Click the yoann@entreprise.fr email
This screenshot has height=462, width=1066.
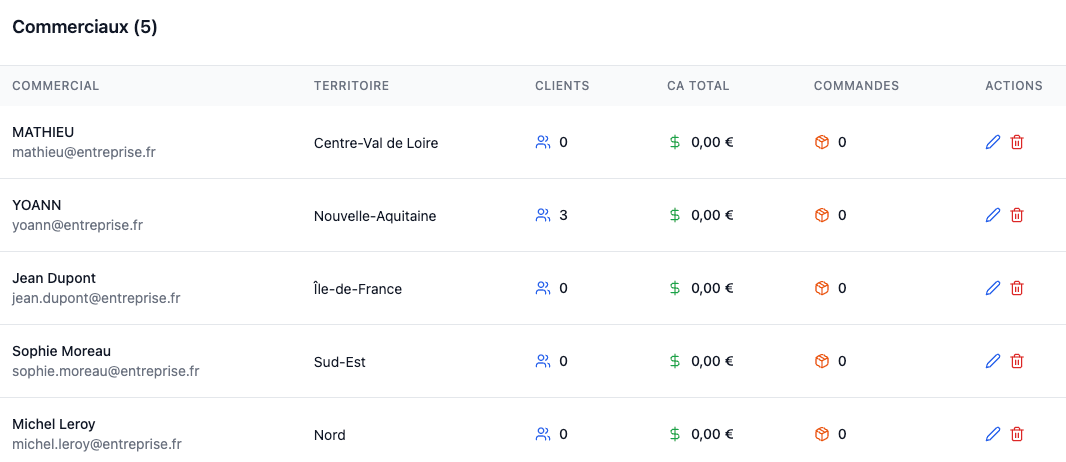pyautogui.click(x=77, y=225)
